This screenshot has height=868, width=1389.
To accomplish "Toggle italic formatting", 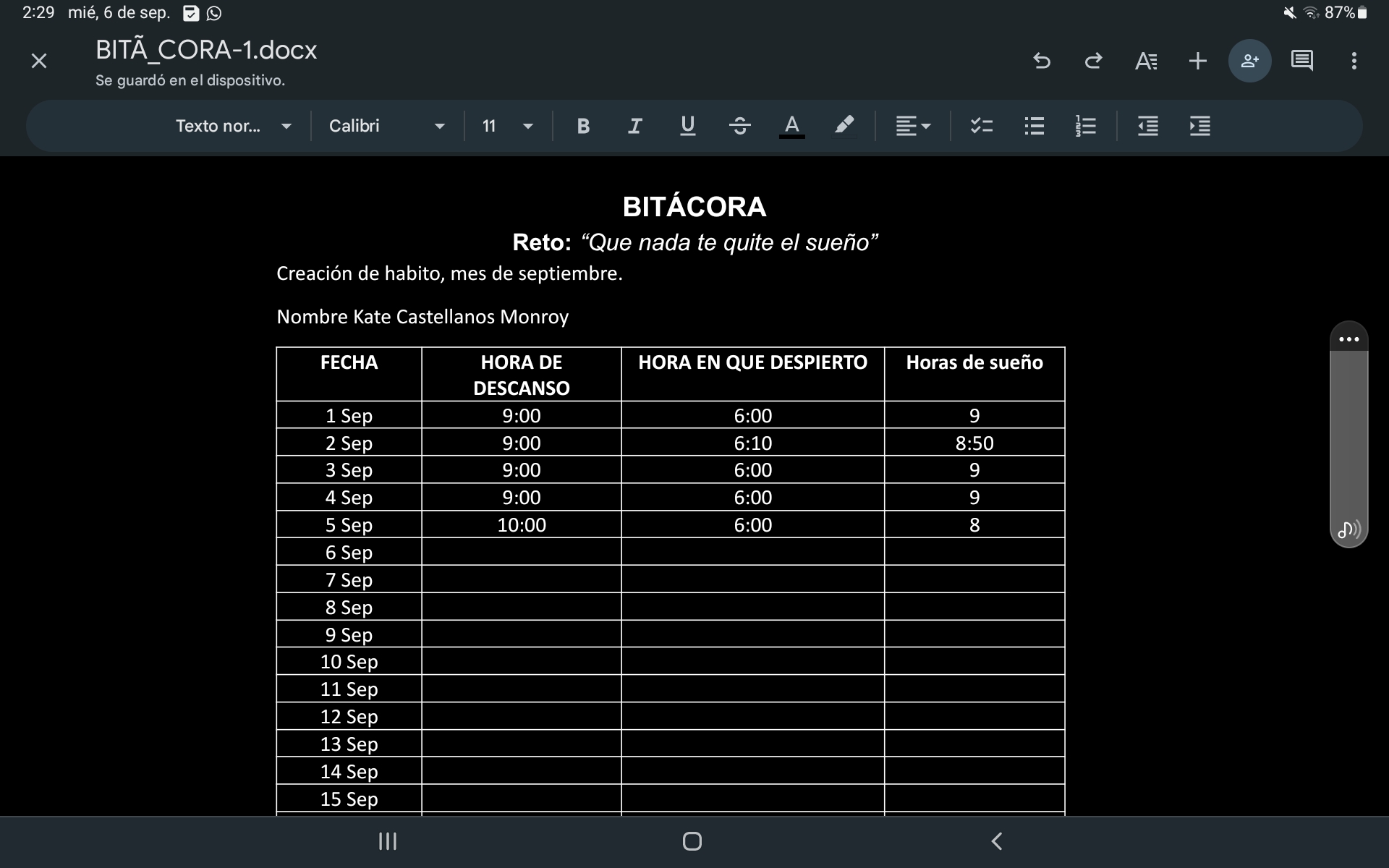I will click(x=634, y=126).
